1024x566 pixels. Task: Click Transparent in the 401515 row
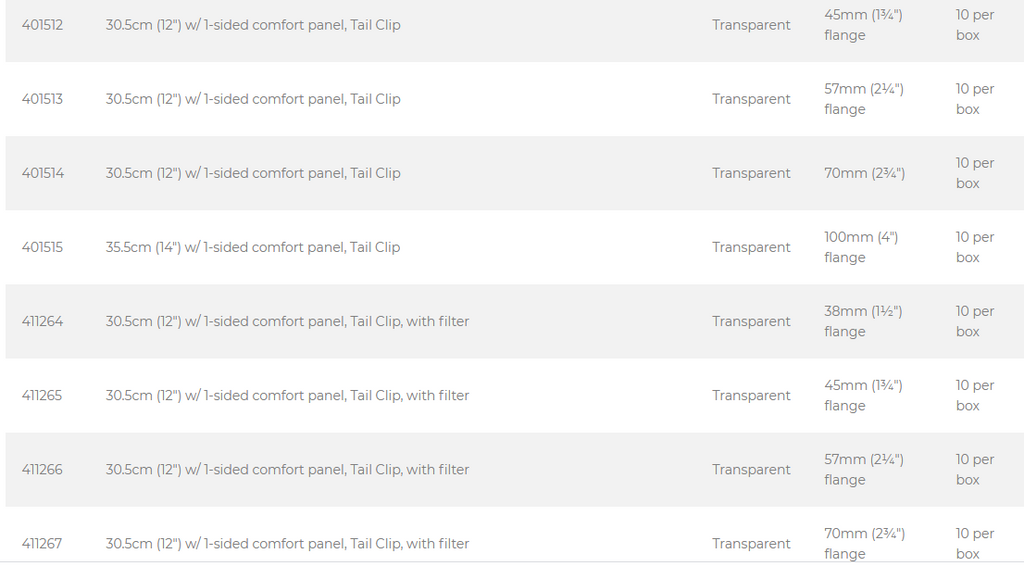click(x=751, y=247)
